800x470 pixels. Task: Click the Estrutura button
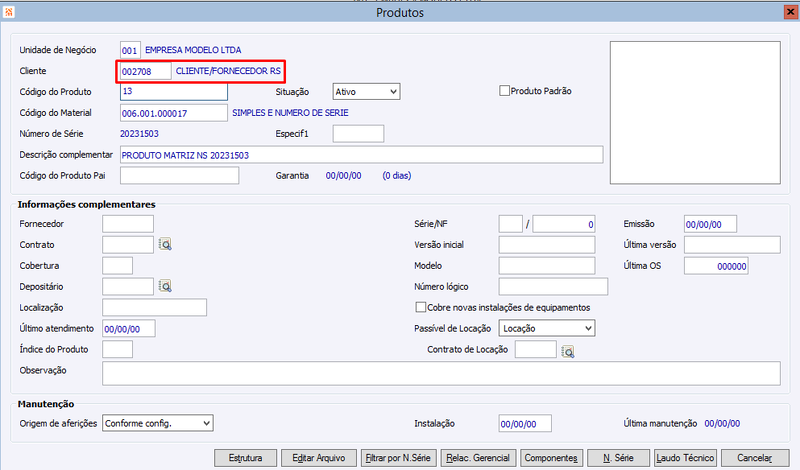coord(245,458)
